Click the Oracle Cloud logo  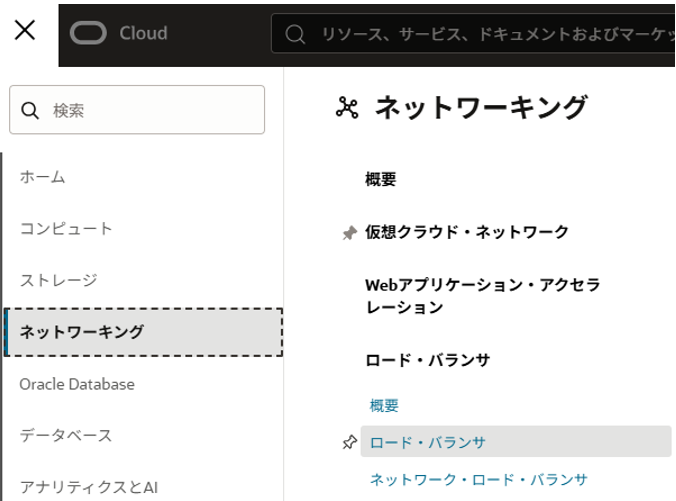pyautogui.click(x=119, y=33)
